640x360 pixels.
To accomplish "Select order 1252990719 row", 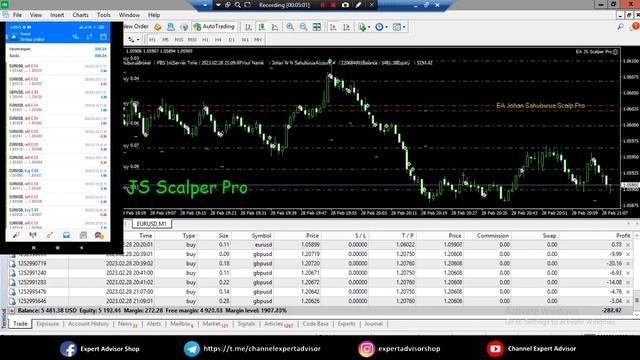I will (x=320, y=264).
